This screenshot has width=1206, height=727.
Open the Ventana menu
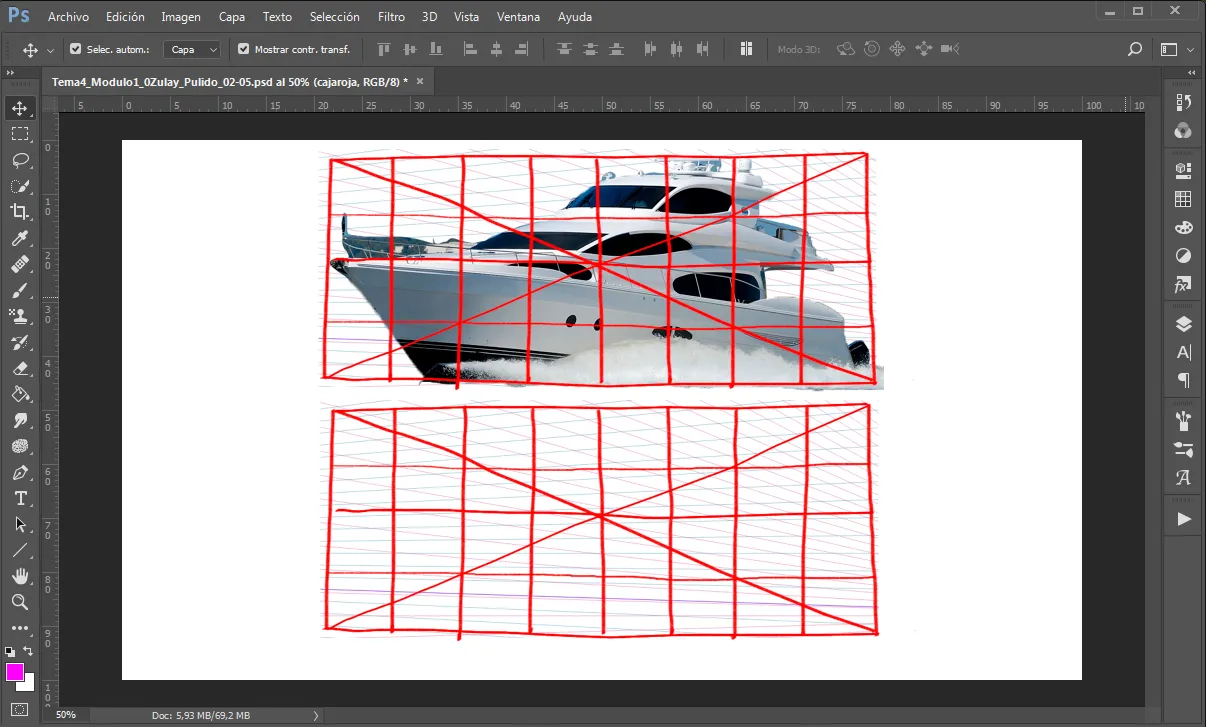[518, 17]
